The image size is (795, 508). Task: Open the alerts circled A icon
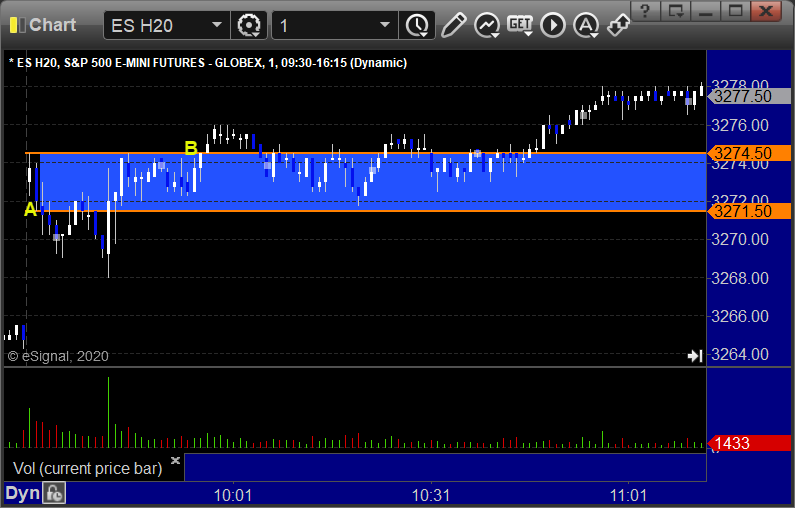point(586,25)
